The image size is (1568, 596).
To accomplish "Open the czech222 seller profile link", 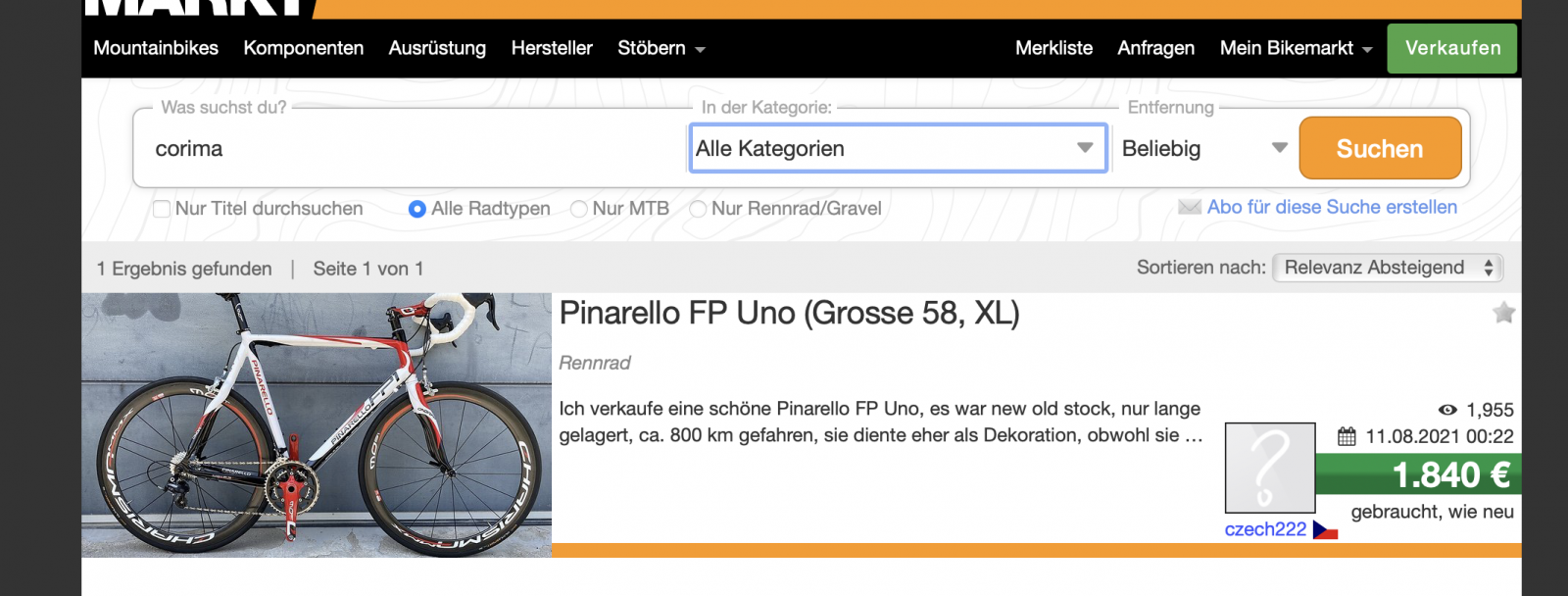I will [x=1265, y=529].
